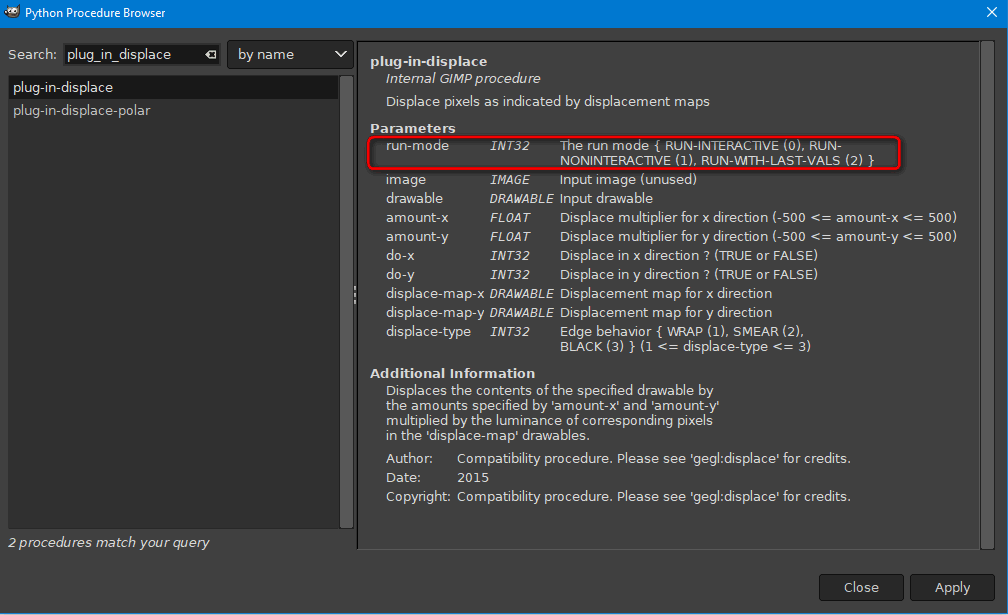
Task: Click 'Displace pixels as indicated by displacement maps' text
Action: 548,102
